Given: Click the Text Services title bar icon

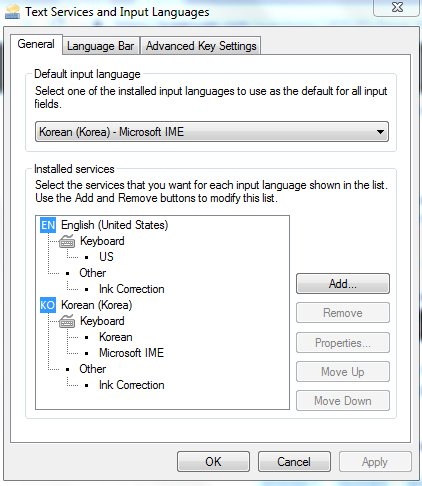Looking at the screenshot, I should pyautogui.click(x=13, y=12).
